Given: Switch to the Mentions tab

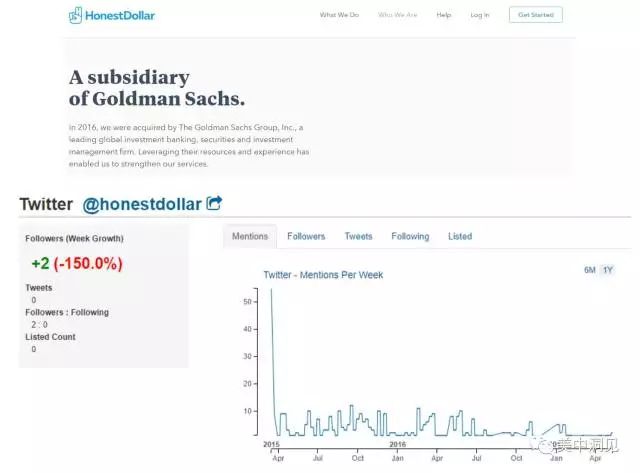Looking at the screenshot, I should click(250, 237).
